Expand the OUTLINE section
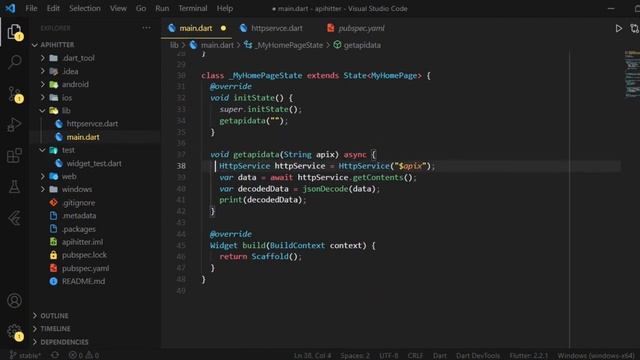This screenshot has width=640, height=360. 54,316
